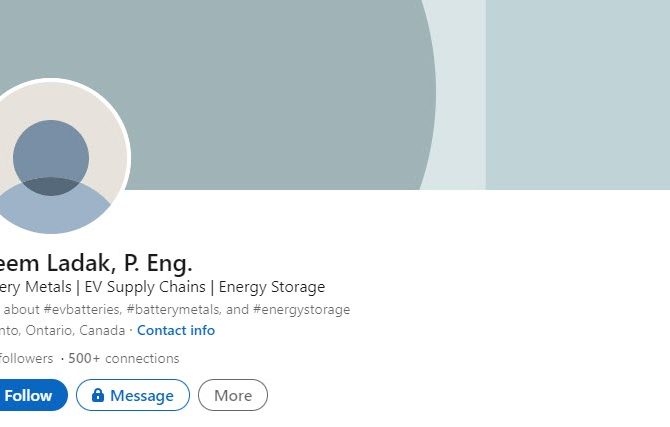
Task: Open the Message button
Action: (133, 395)
